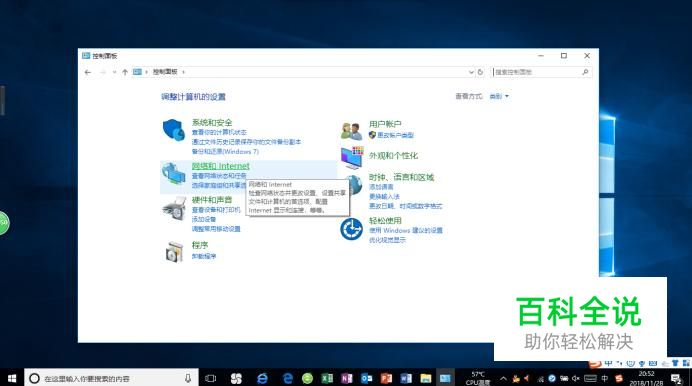Click the Sogou input S tray icon
This screenshot has height=386, width=692.
pos(619,379)
